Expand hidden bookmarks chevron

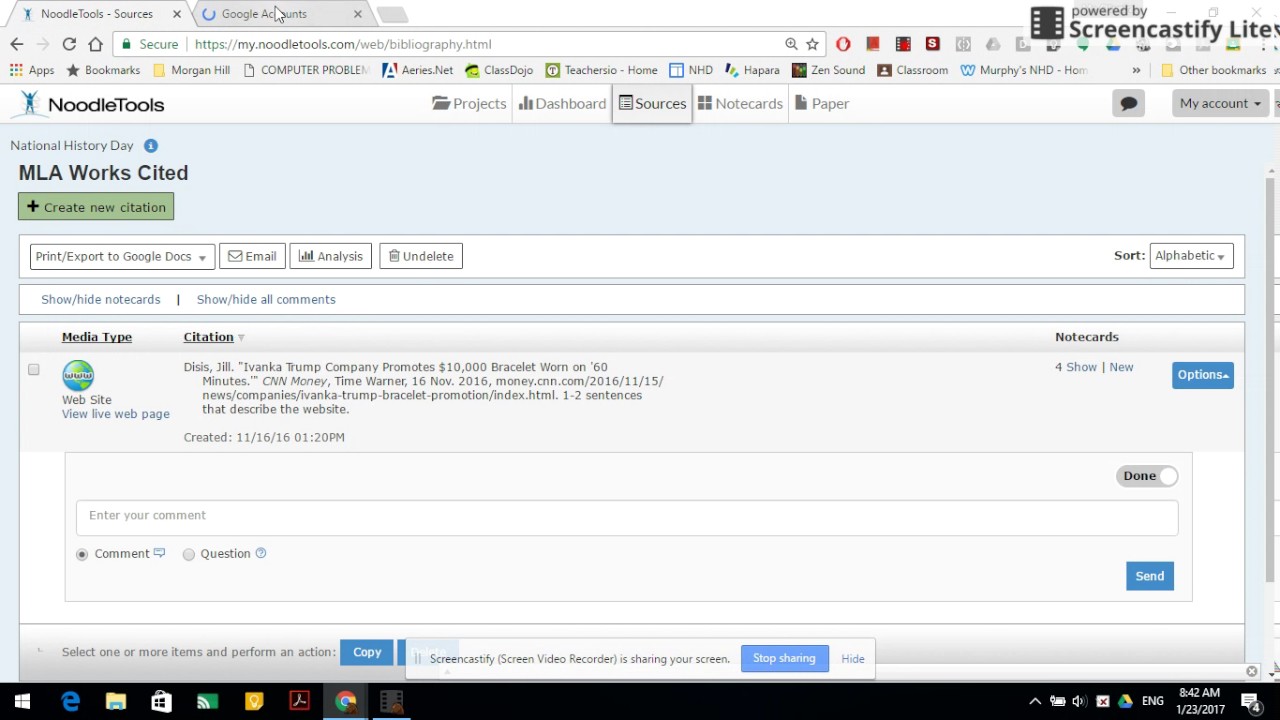[x=1136, y=70]
